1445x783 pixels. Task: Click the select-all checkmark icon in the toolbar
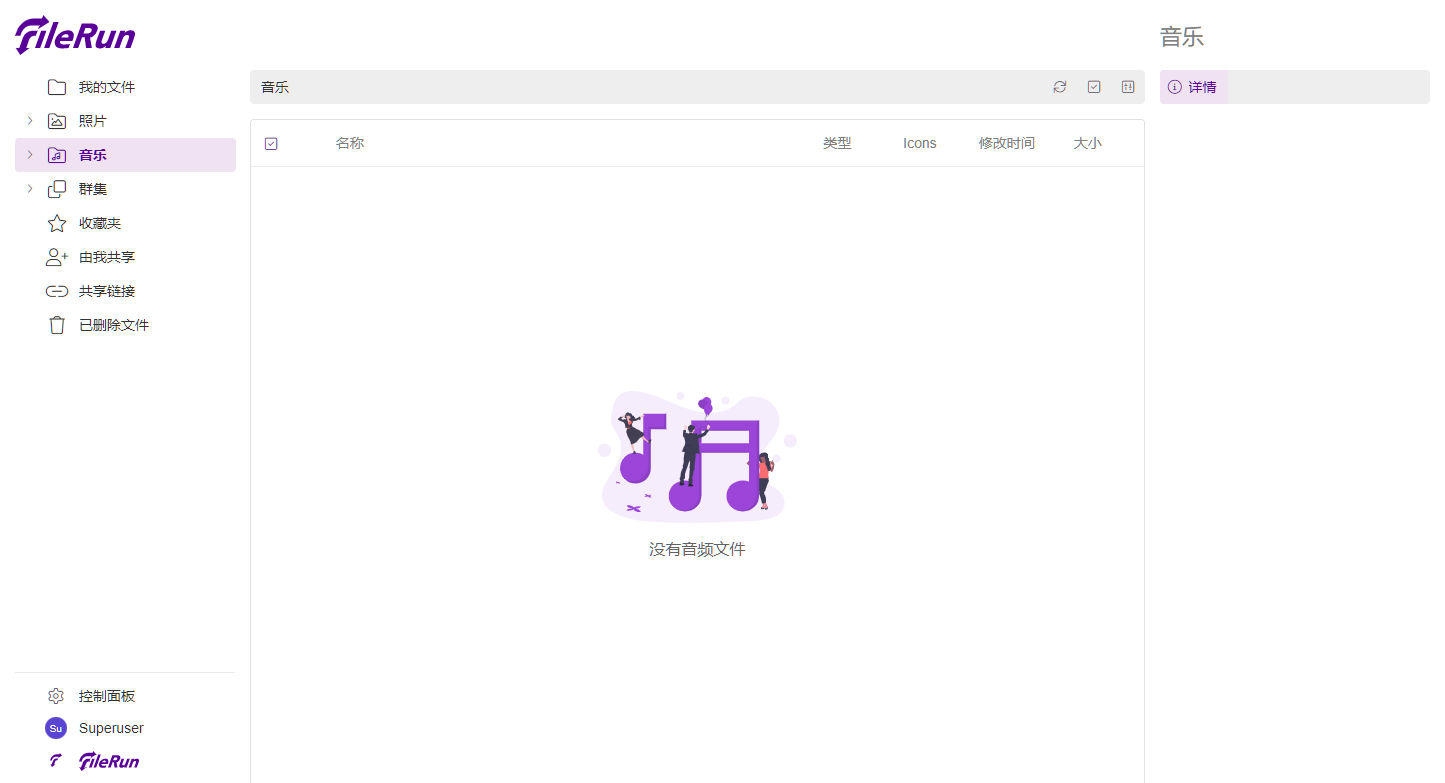1094,87
